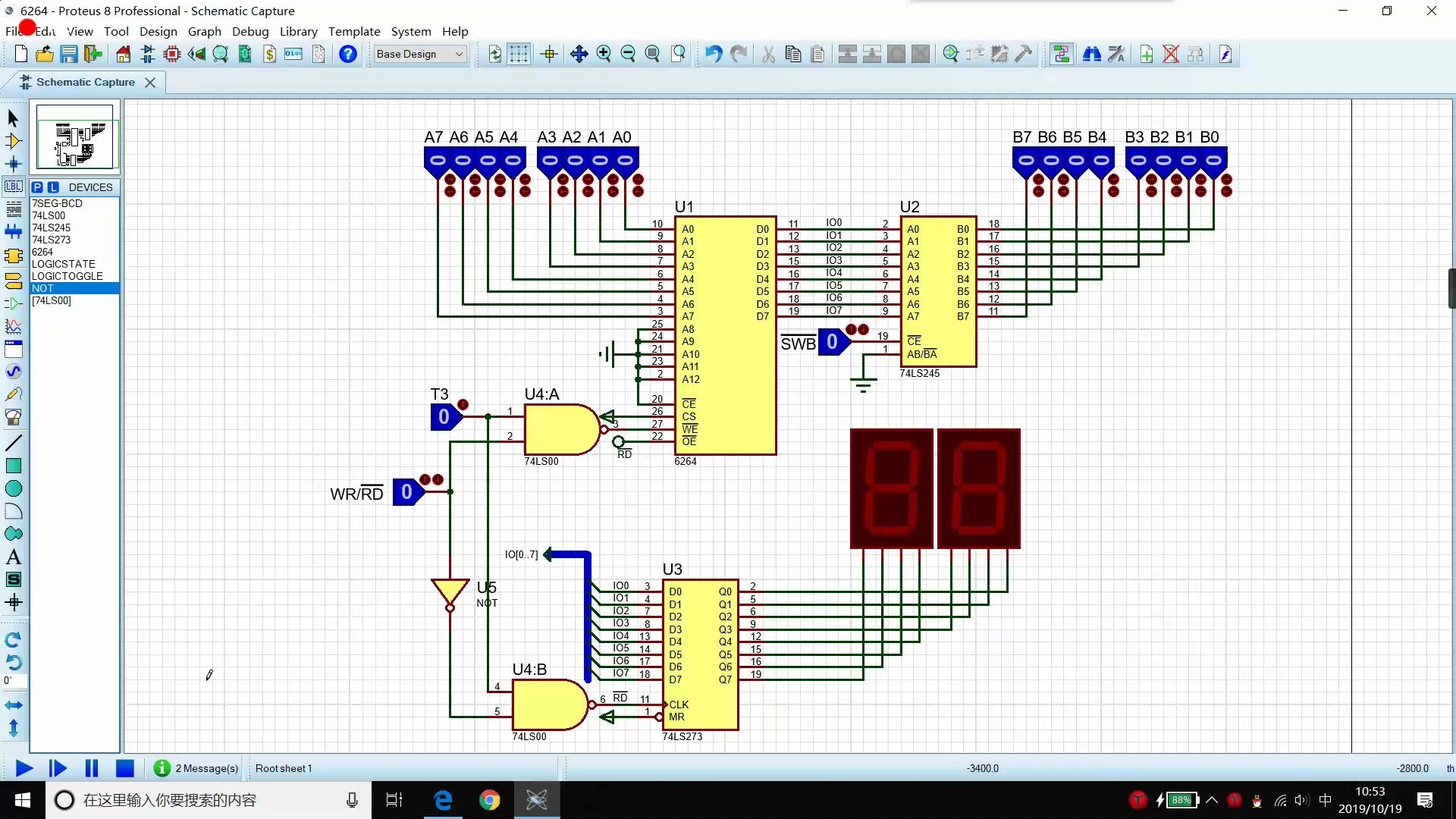Click the Zoom In toolbar icon
Viewport: 1456px width, 819px height.
604,54
